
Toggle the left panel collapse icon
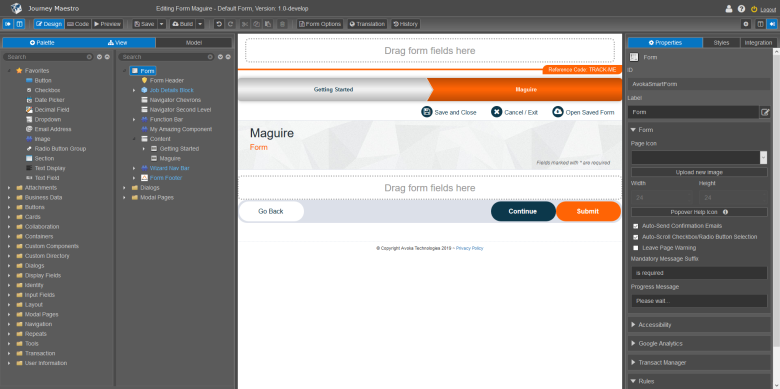click(x=8, y=24)
